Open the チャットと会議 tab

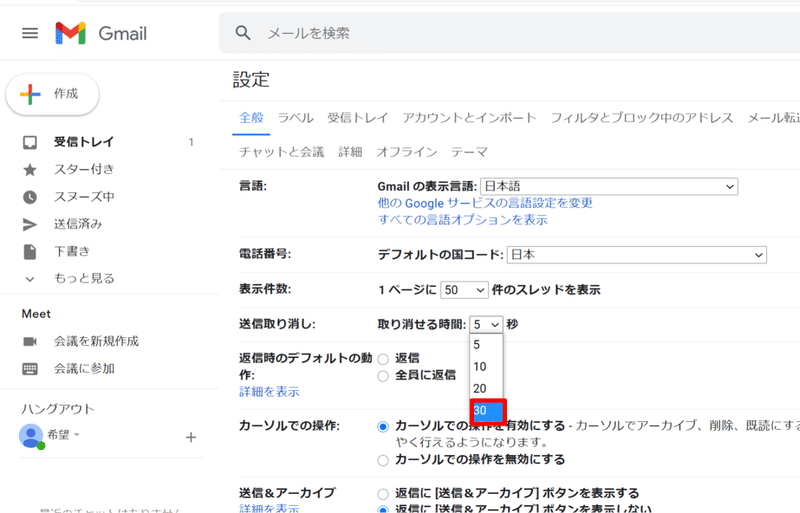[282, 152]
